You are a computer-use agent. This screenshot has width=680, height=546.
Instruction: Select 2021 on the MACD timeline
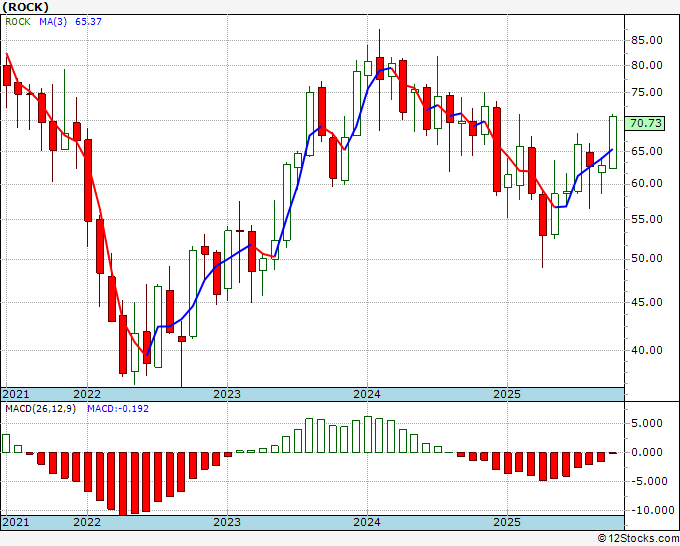[16, 522]
